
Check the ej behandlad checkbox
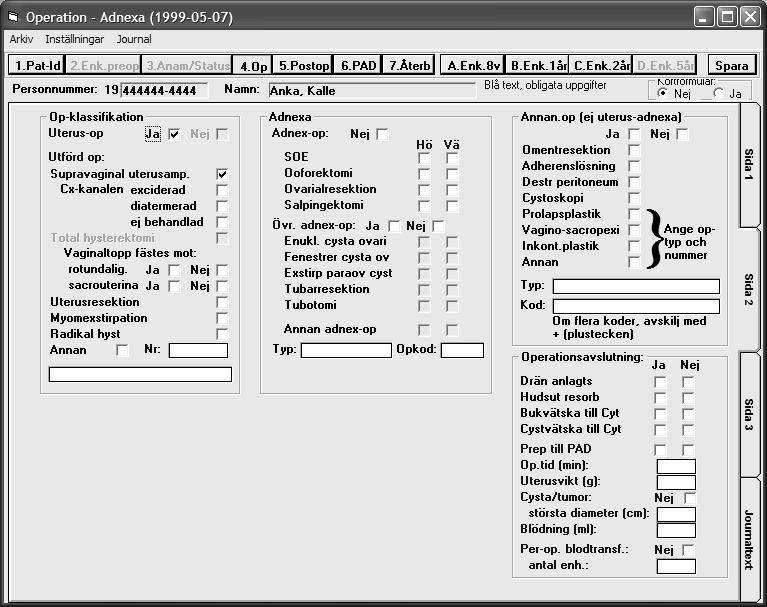(222, 222)
